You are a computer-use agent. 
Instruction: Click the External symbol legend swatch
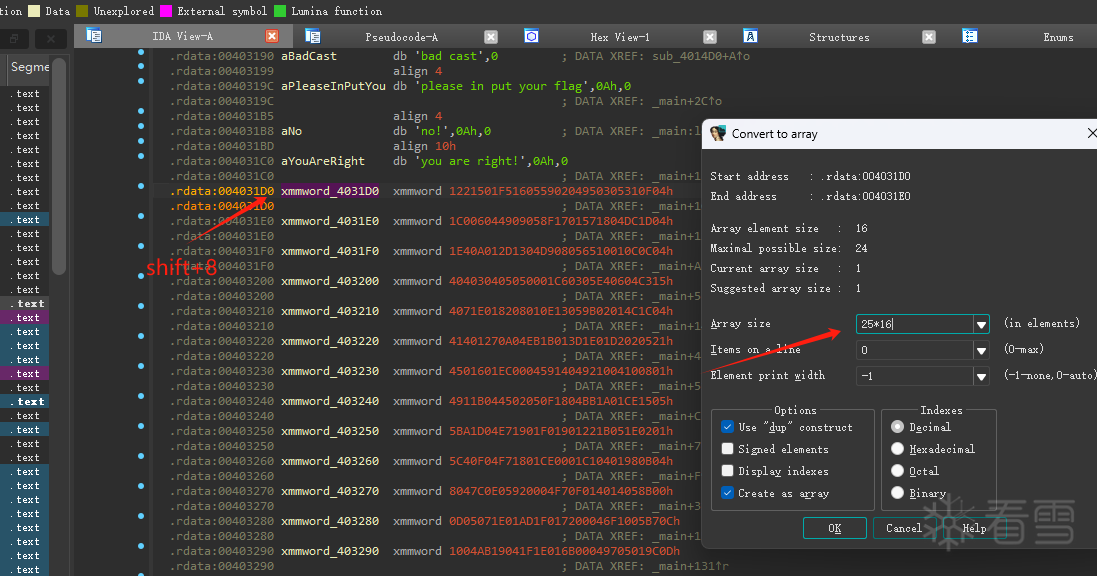[166, 11]
